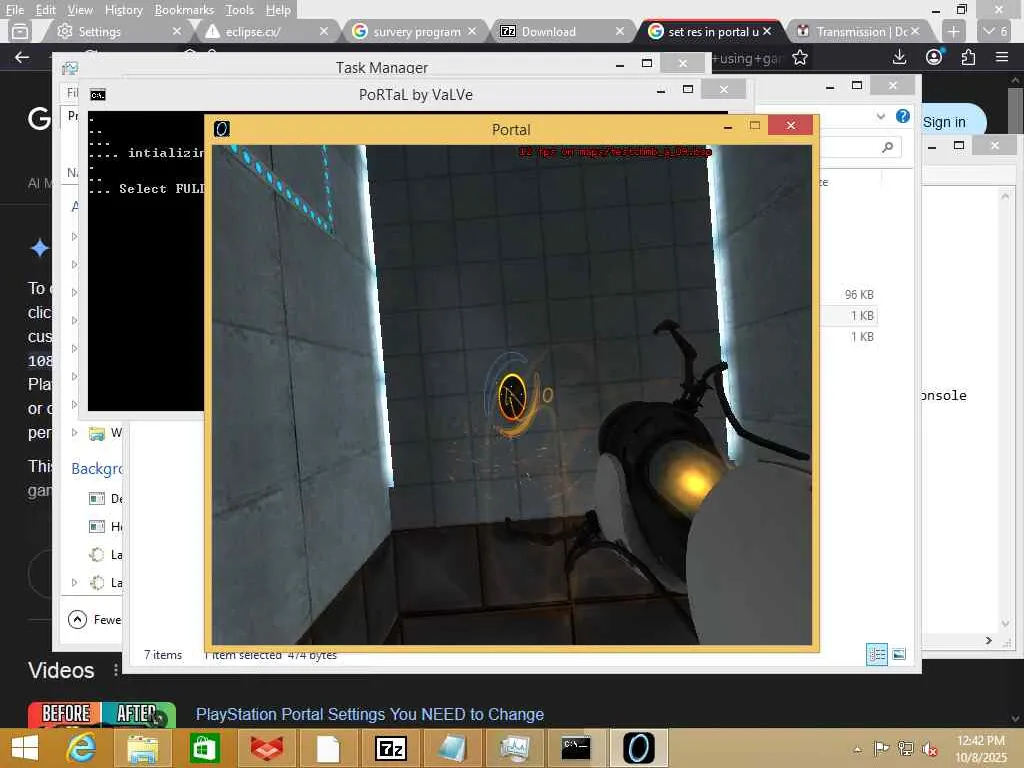Image resolution: width=1024 pixels, height=768 pixels.
Task: Click the right-hand window's scroll up arrow
Action: 1005,195
